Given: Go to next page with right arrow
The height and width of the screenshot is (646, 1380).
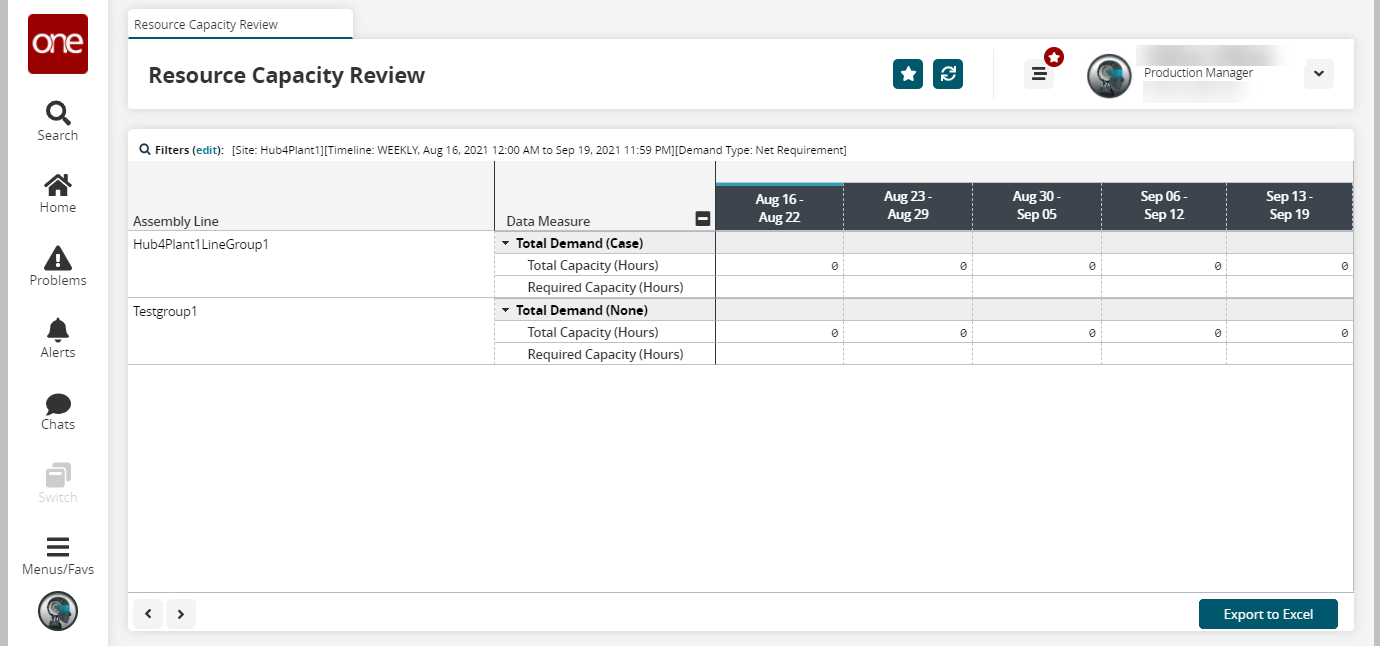Looking at the screenshot, I should (181, 614).
